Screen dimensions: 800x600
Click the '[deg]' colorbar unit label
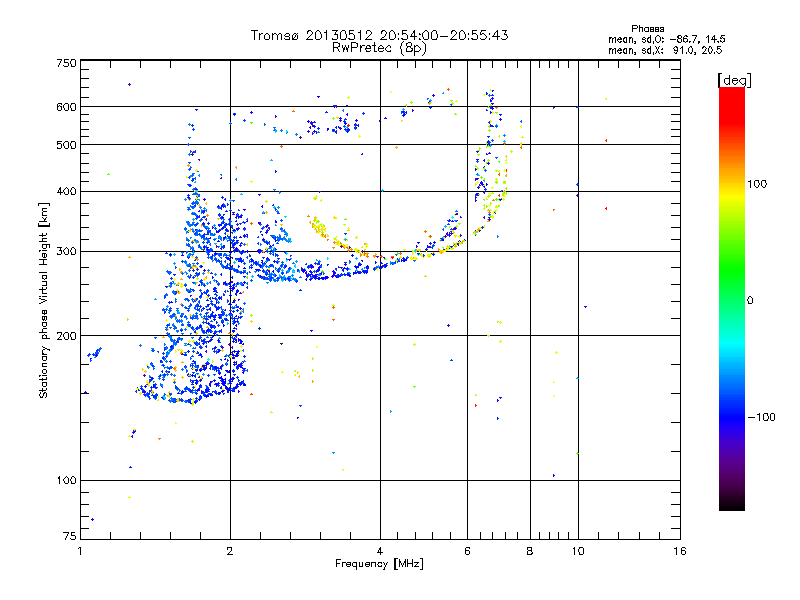[734, 80]
